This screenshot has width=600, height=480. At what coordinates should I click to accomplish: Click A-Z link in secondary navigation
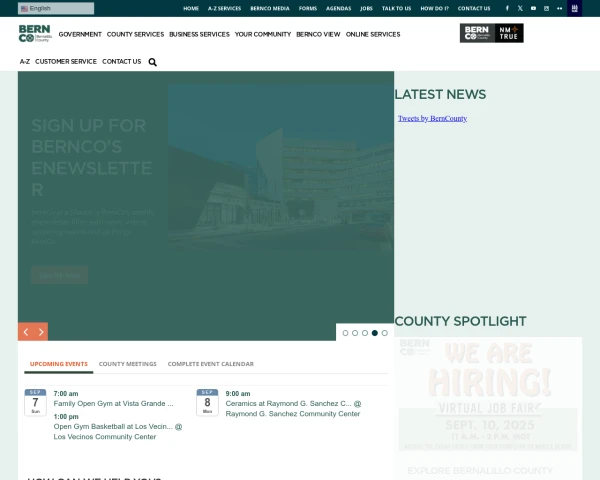[25, 62]
